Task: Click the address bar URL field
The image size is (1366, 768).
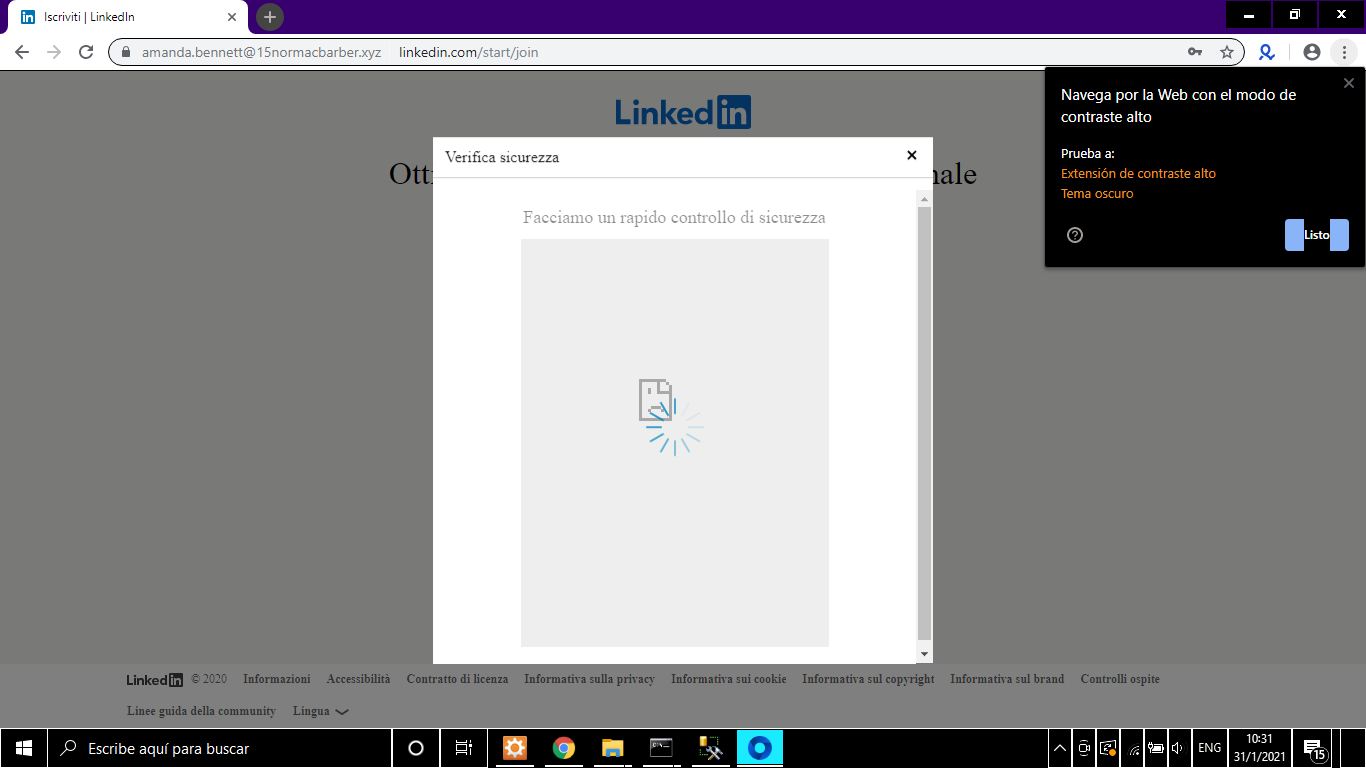Action: coord(676,52)
